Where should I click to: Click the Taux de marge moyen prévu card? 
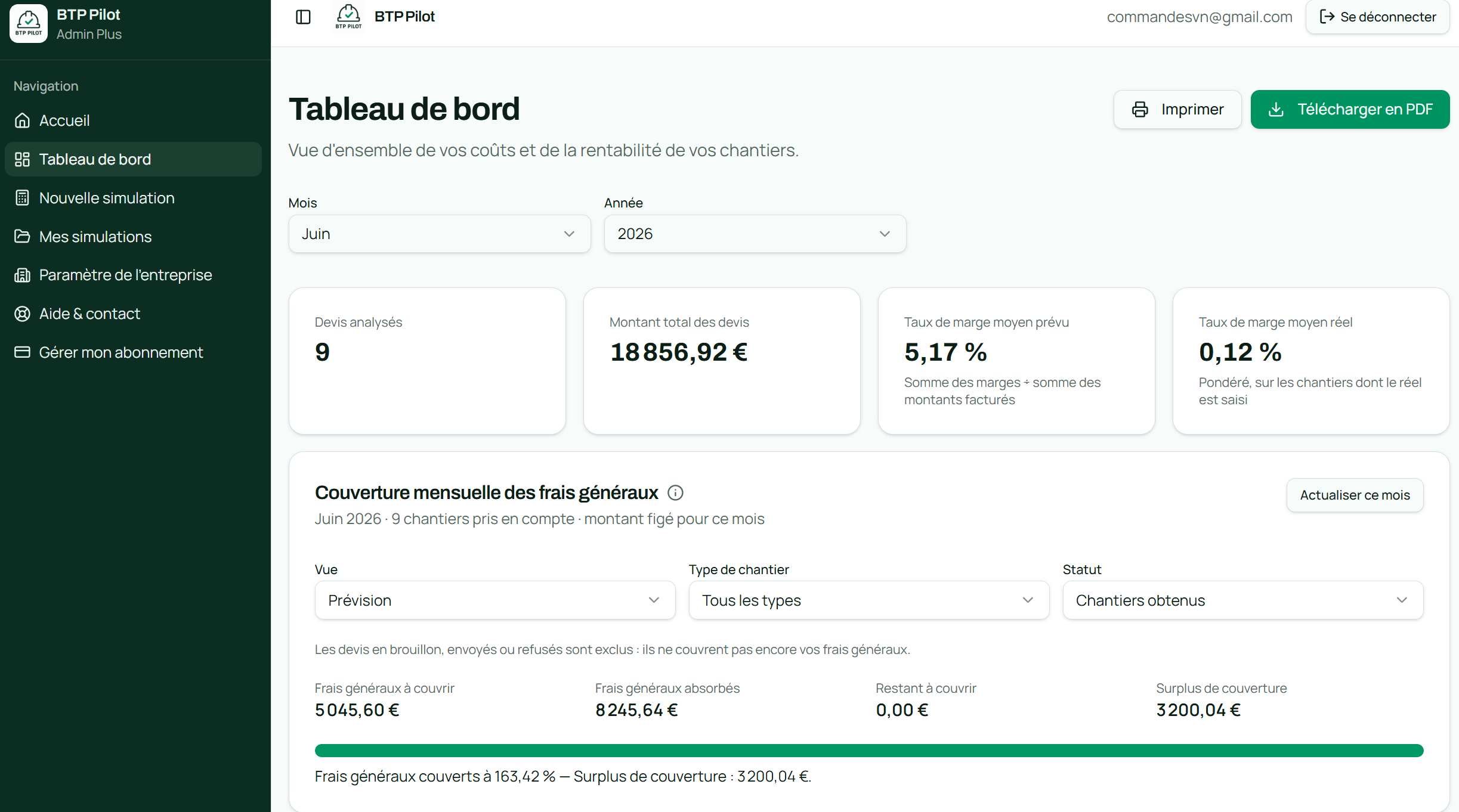pos(1016,361)
